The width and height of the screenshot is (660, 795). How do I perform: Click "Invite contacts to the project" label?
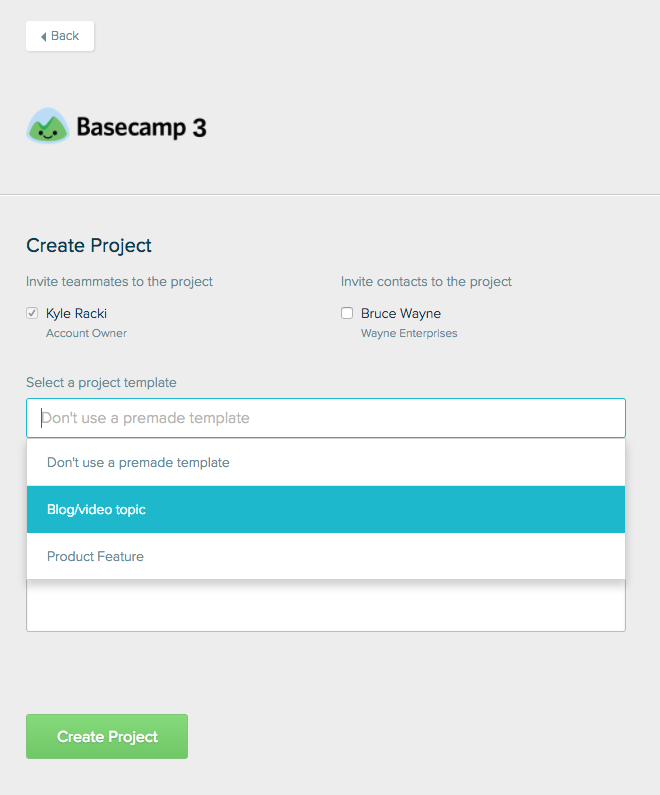pyautogui.click(x=426, y=281)
